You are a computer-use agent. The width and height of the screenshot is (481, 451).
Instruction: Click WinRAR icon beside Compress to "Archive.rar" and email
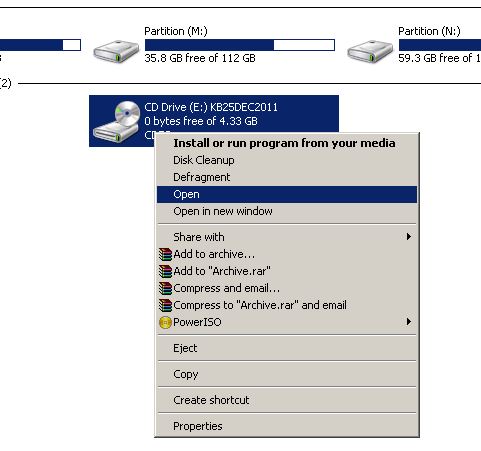click(165, 305)
